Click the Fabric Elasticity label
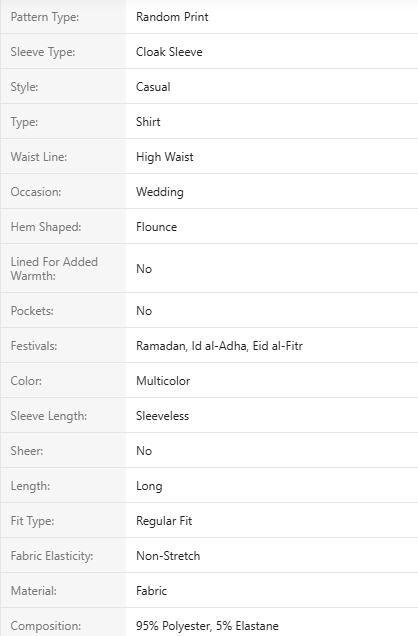Viewport: 418px width, 636px height. coord(52,556)
